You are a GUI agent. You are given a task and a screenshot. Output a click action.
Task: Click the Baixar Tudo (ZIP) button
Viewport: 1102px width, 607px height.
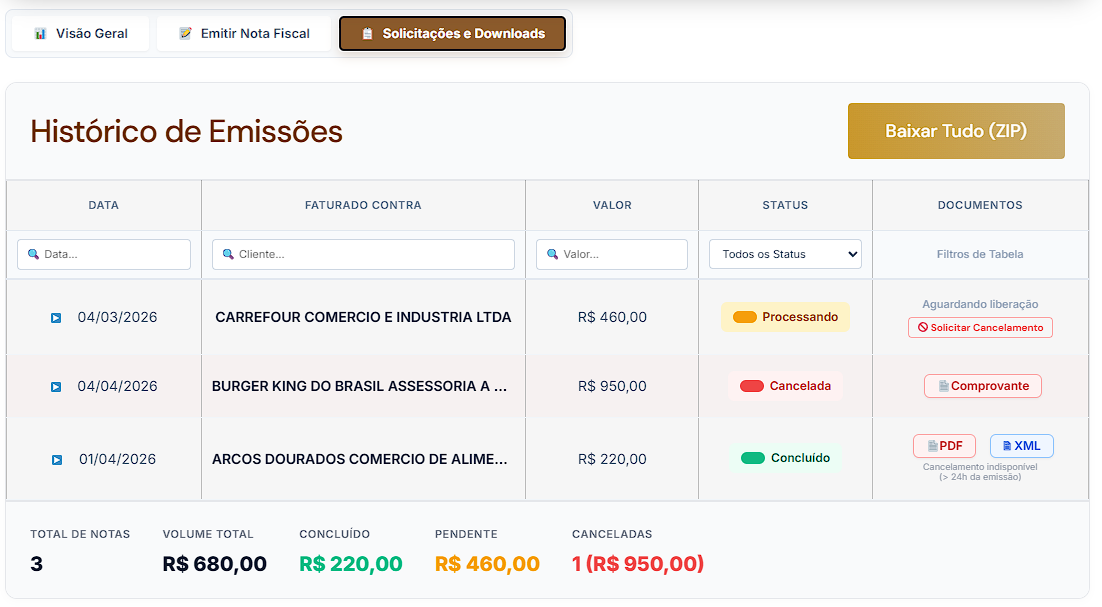pos(956,131)
